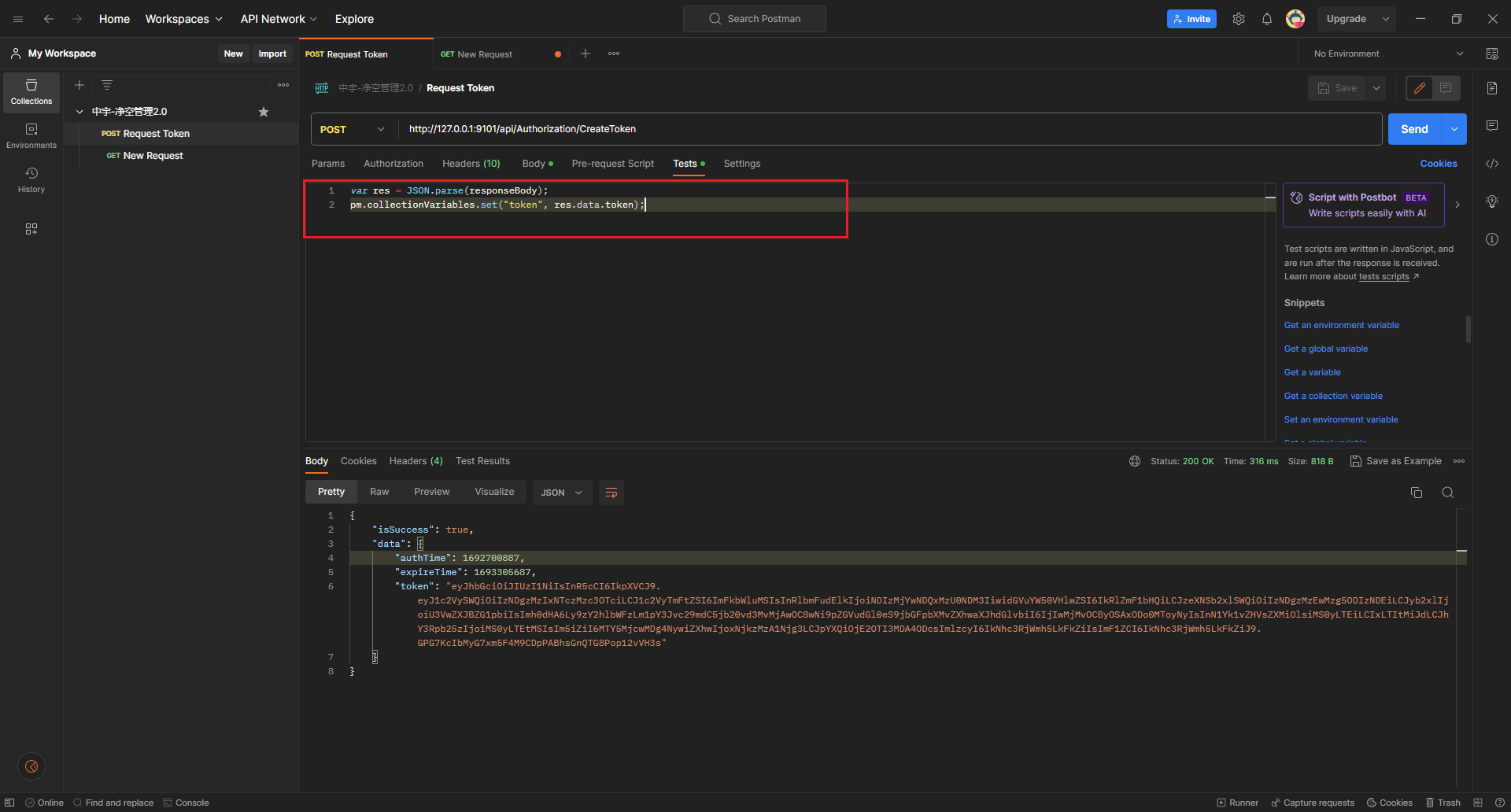Viewport: 1511px width, 812px height.
Task: Open request info icon
Action: [x=1492, y=239]
